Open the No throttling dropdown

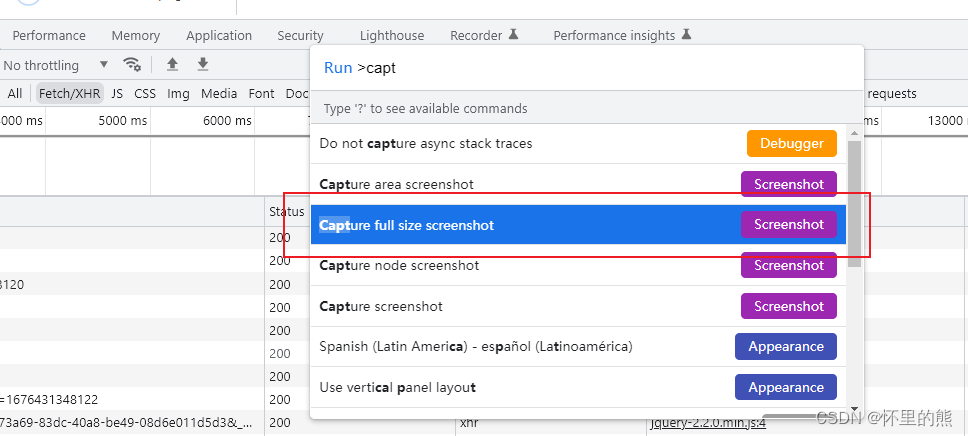tap(56, 65)
